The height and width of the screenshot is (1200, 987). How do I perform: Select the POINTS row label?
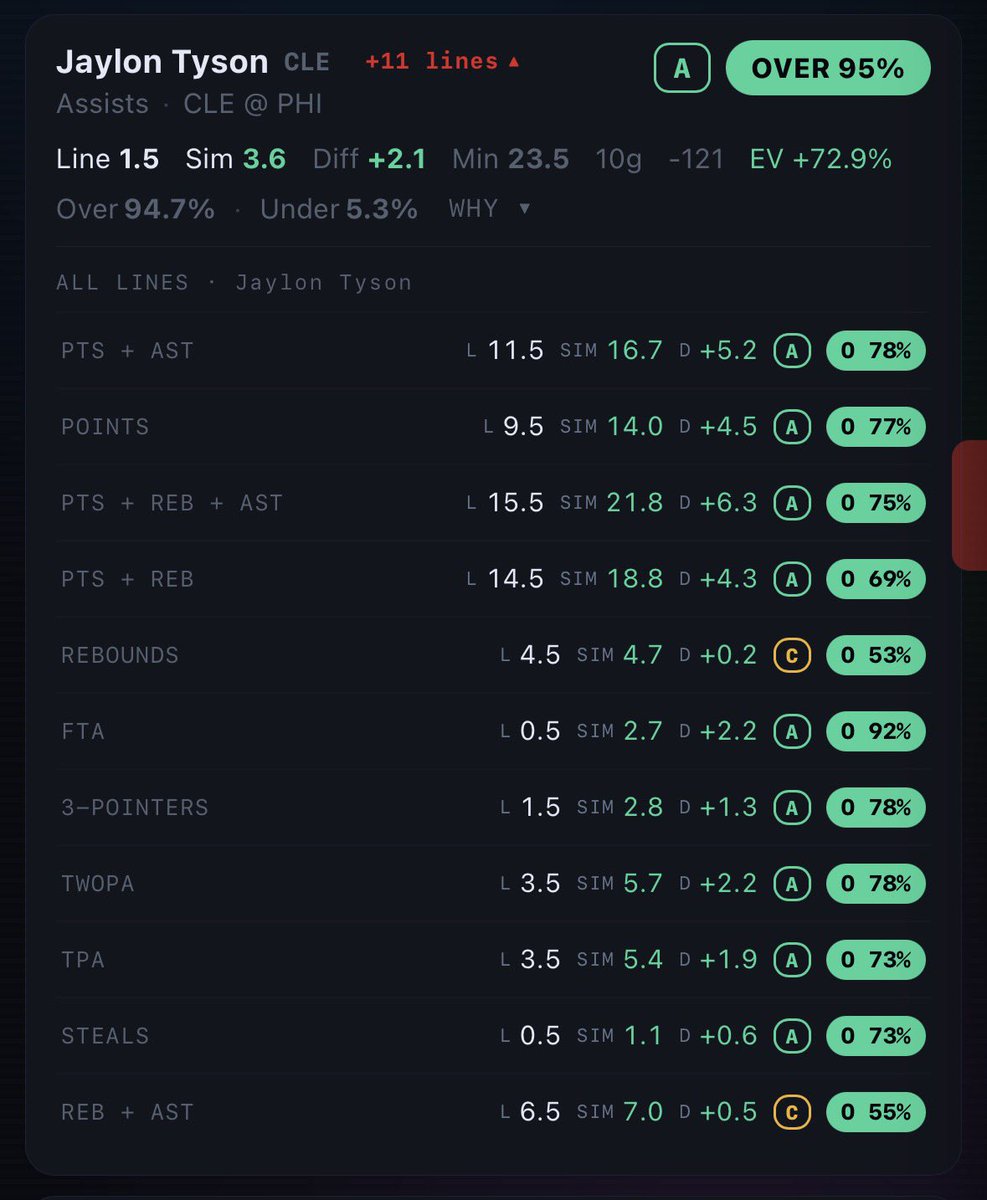coord(105,427)
